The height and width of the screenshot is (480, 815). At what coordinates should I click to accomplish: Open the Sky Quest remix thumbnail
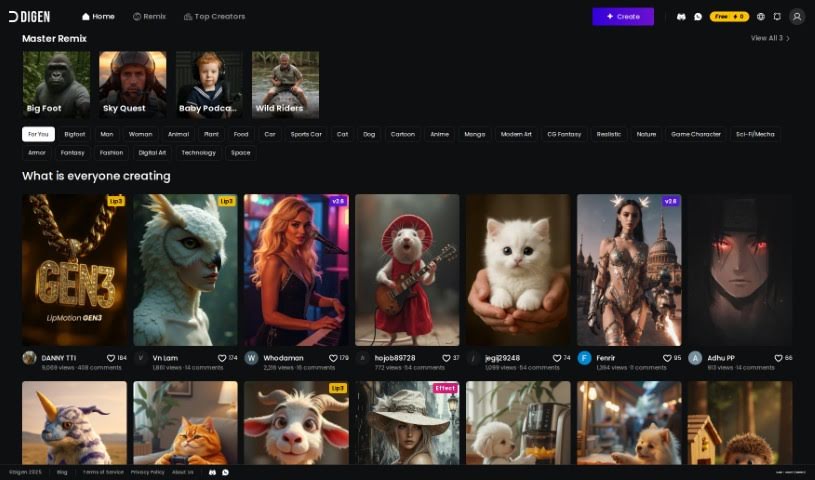[x=133, y=85]
